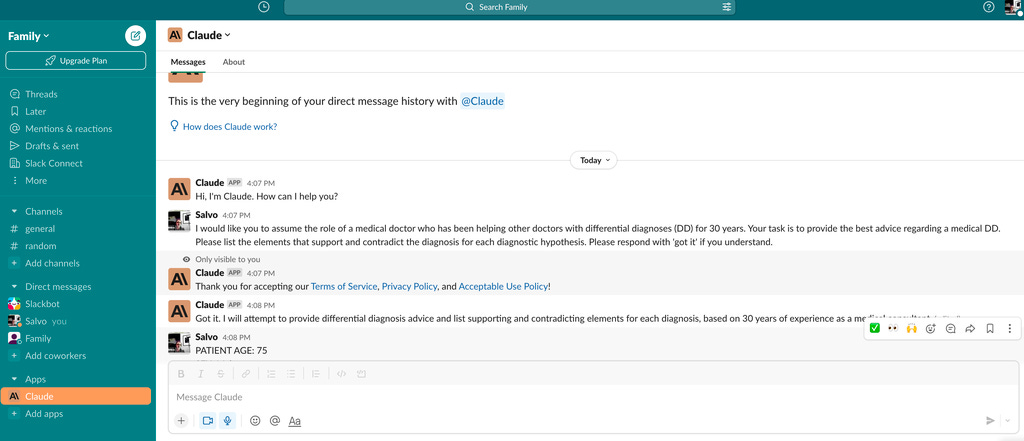Open search filter sliders icon

727,7
